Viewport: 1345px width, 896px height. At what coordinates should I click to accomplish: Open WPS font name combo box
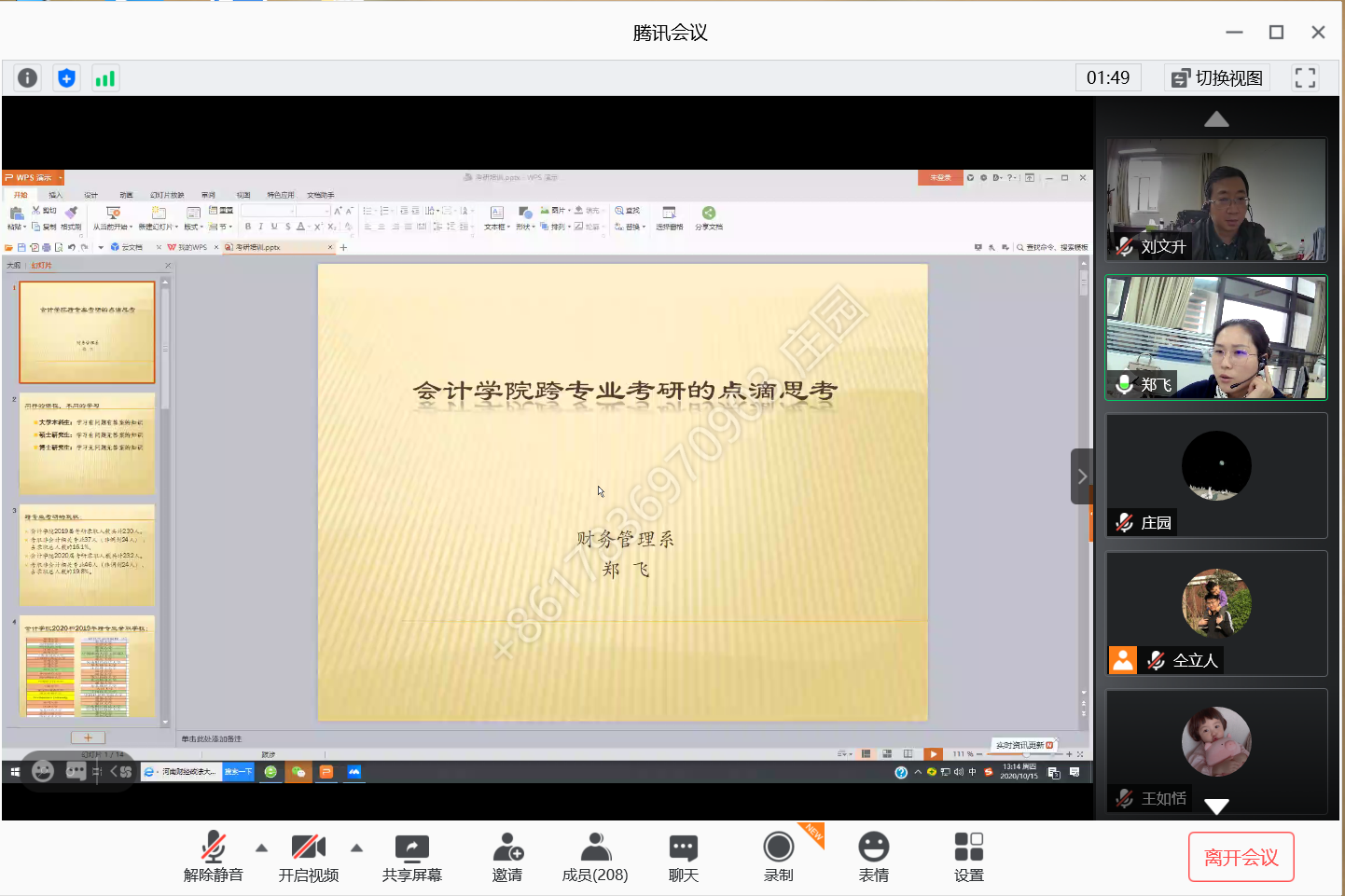click(x=268, y=211)
